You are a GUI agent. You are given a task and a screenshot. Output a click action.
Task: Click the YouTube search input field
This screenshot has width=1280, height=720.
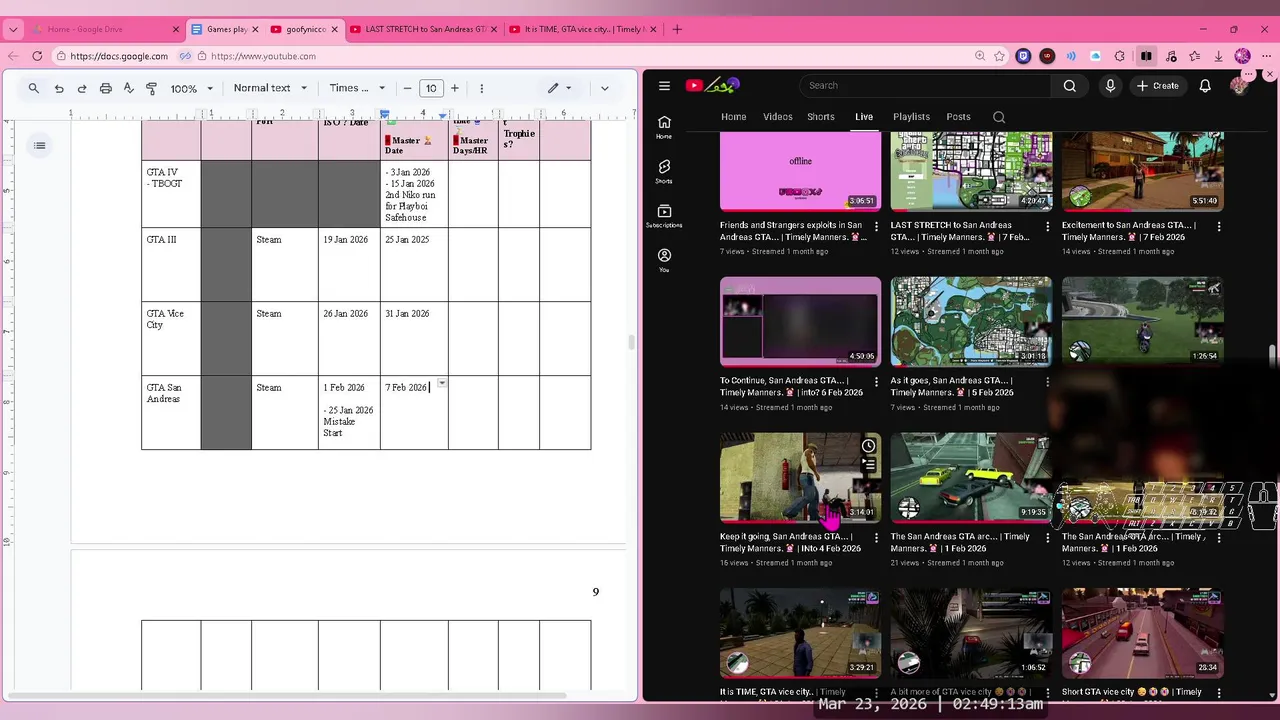click(927, 86)
